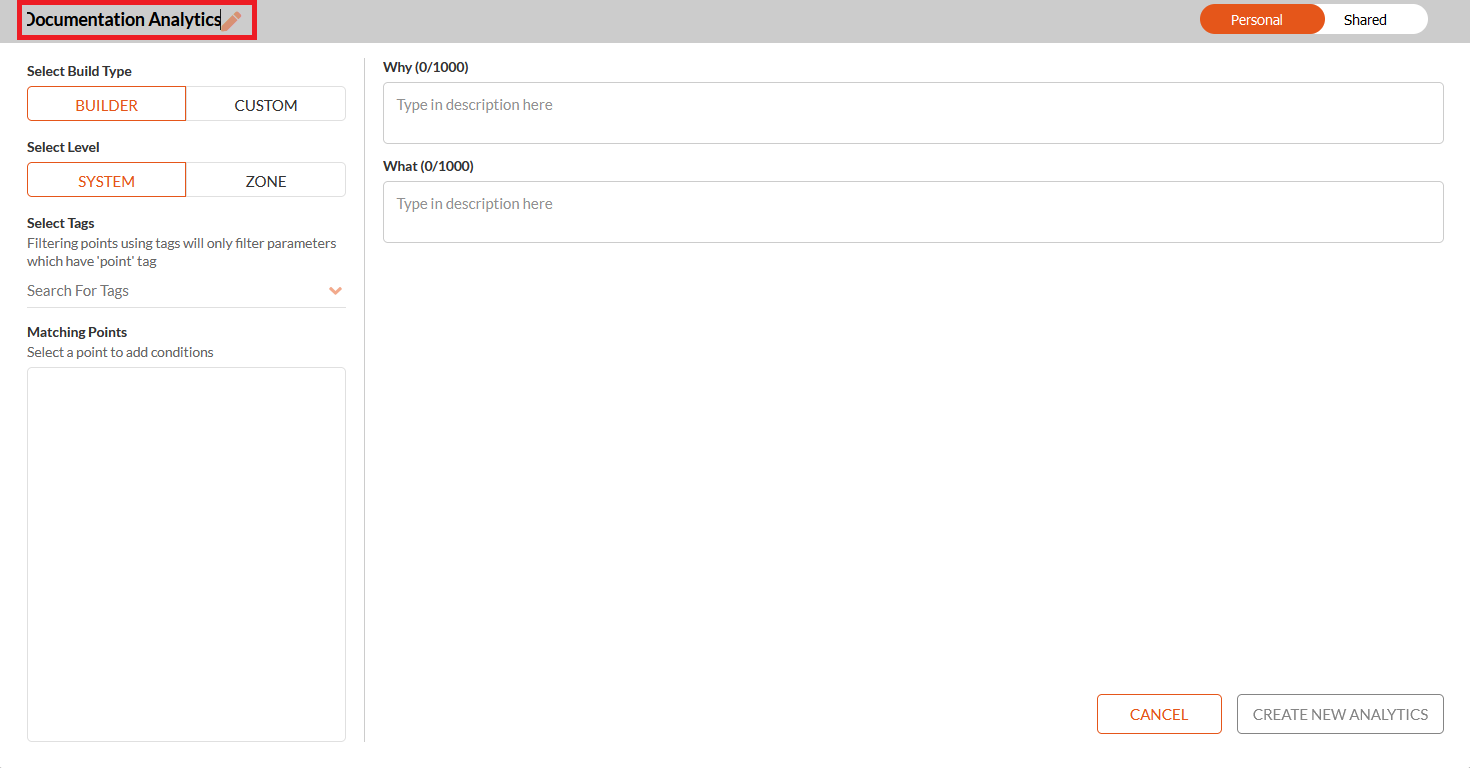Viewport: 1470px width, 768px height.
Task: Select the CUSTOM build type
Action: [266, 104]
